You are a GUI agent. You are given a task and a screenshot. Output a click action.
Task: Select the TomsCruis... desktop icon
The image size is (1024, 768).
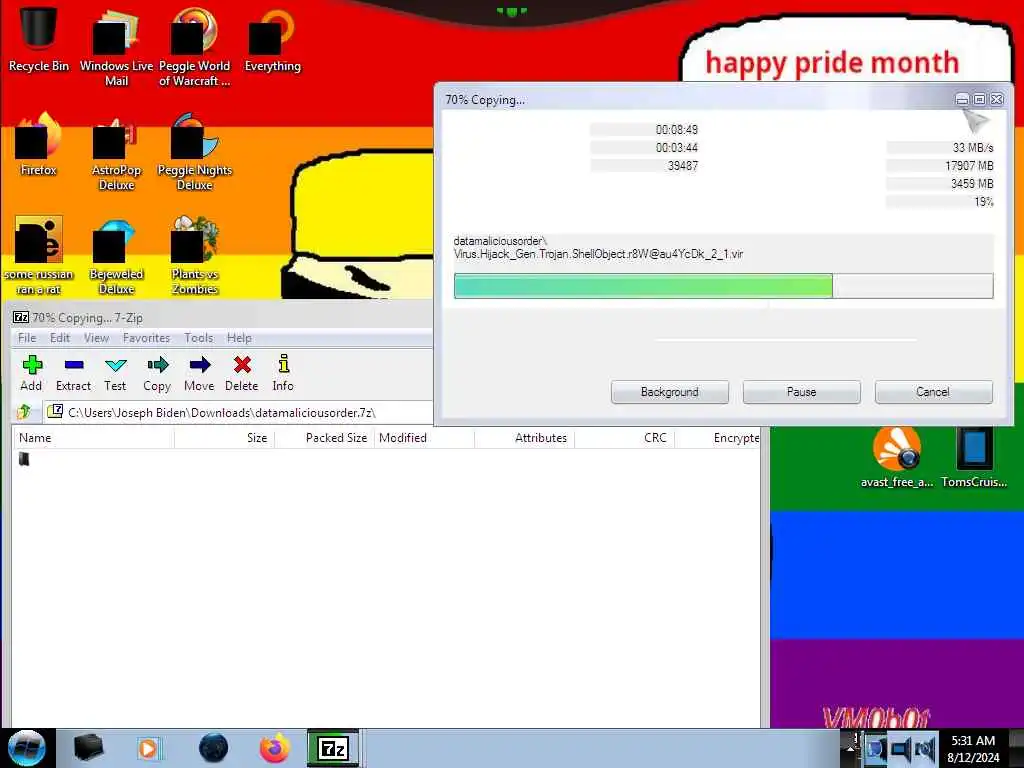(974, 457)
